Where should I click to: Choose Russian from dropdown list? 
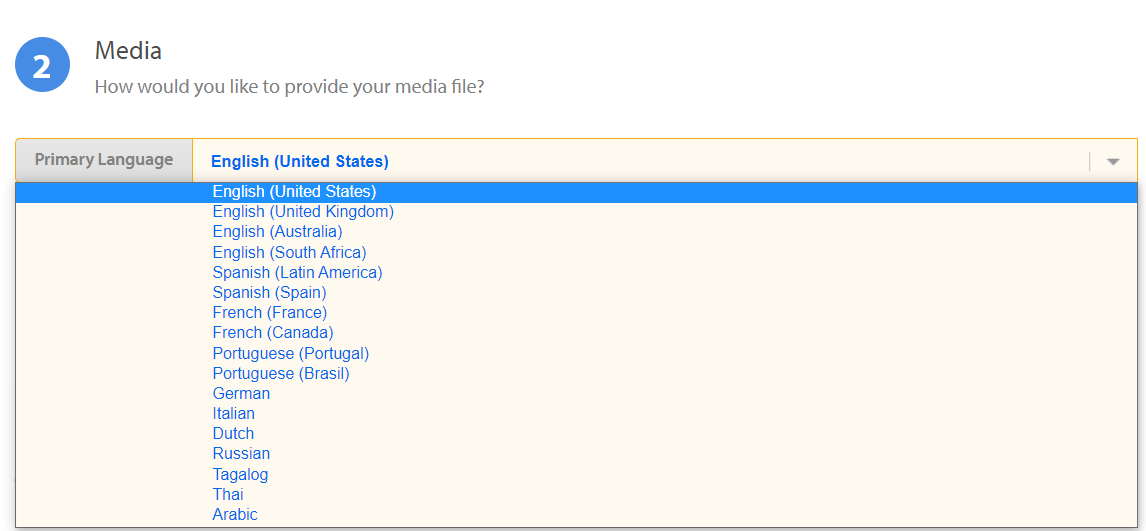tap(577, 454)
